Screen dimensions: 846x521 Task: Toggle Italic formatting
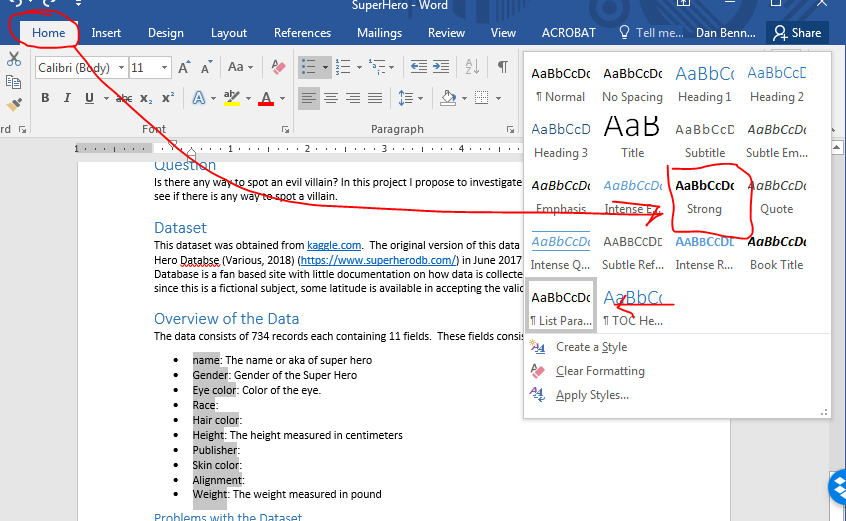[67, 98]
